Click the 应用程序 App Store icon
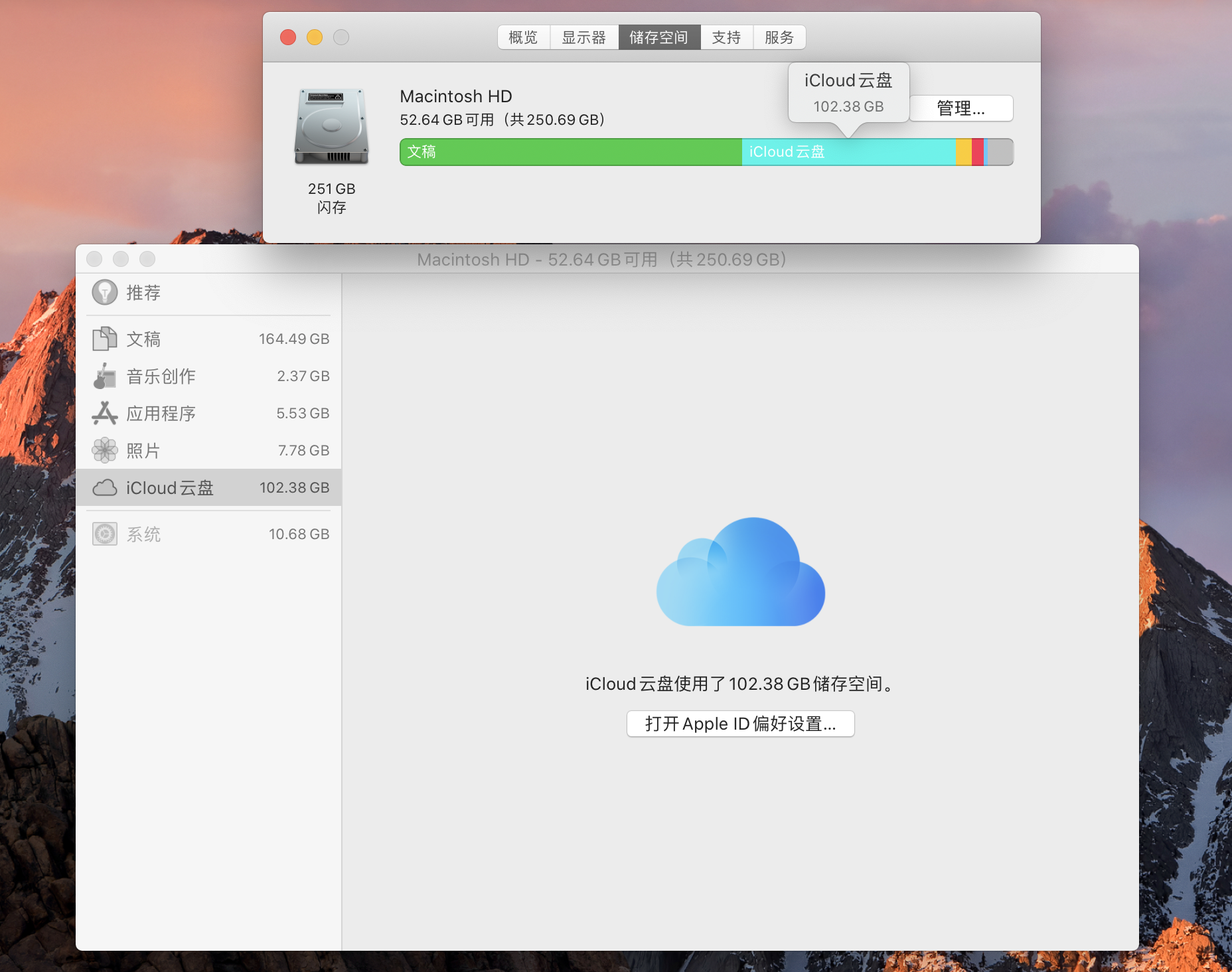This screenshot has width=1232, height=972. [104, 413]
